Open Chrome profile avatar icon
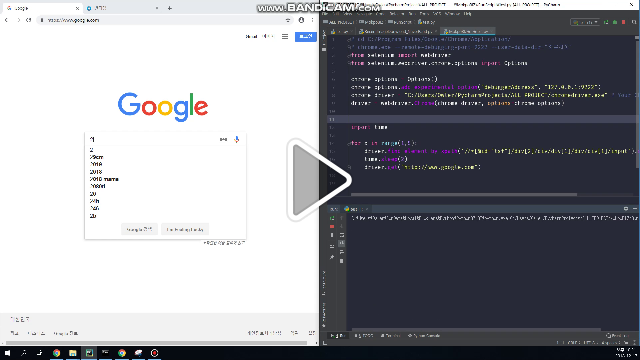Image resolution: width=640 pixels, height=360 pixels. pyautogui.click(x=301, y=20)
